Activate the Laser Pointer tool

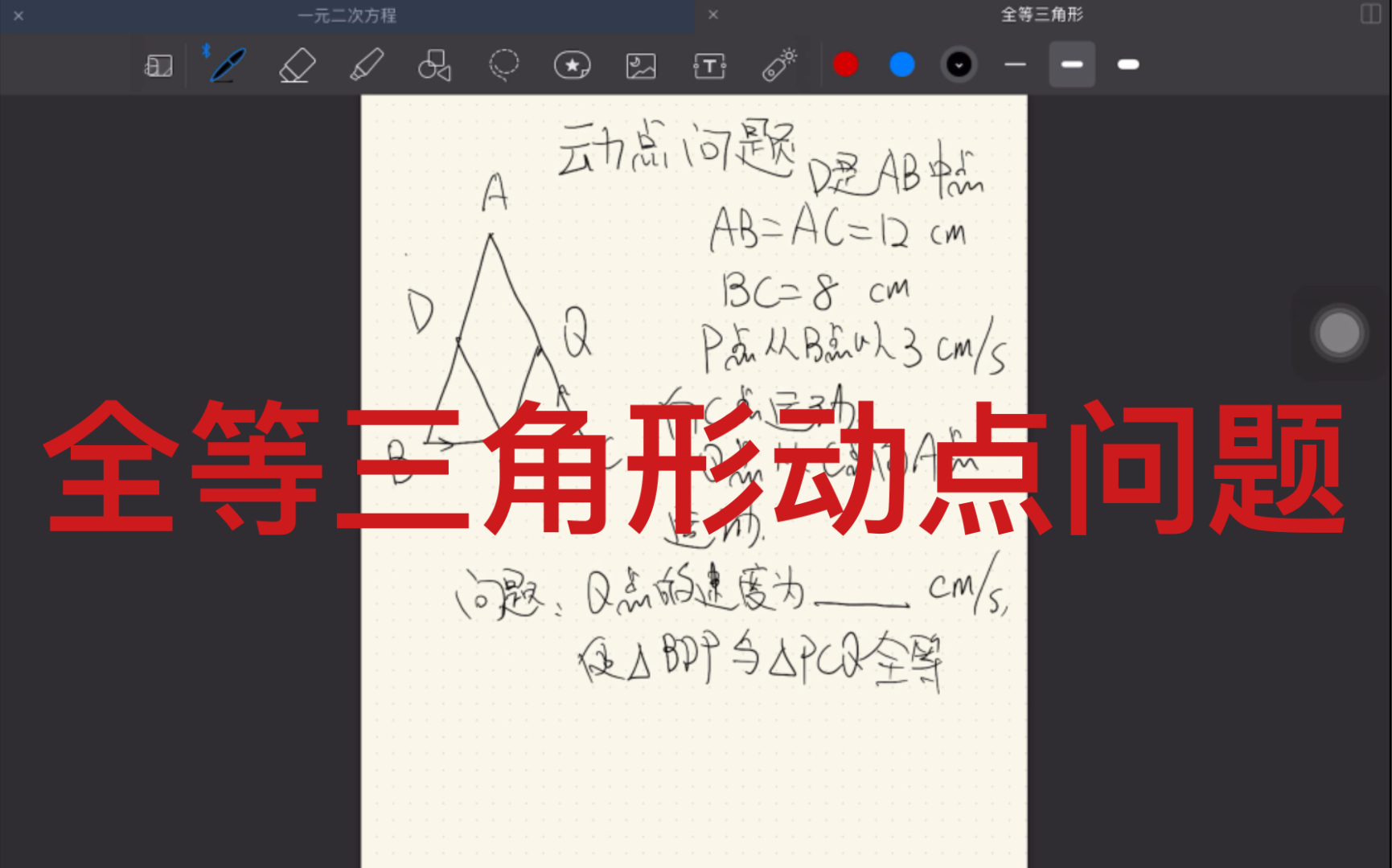point(778,64)
